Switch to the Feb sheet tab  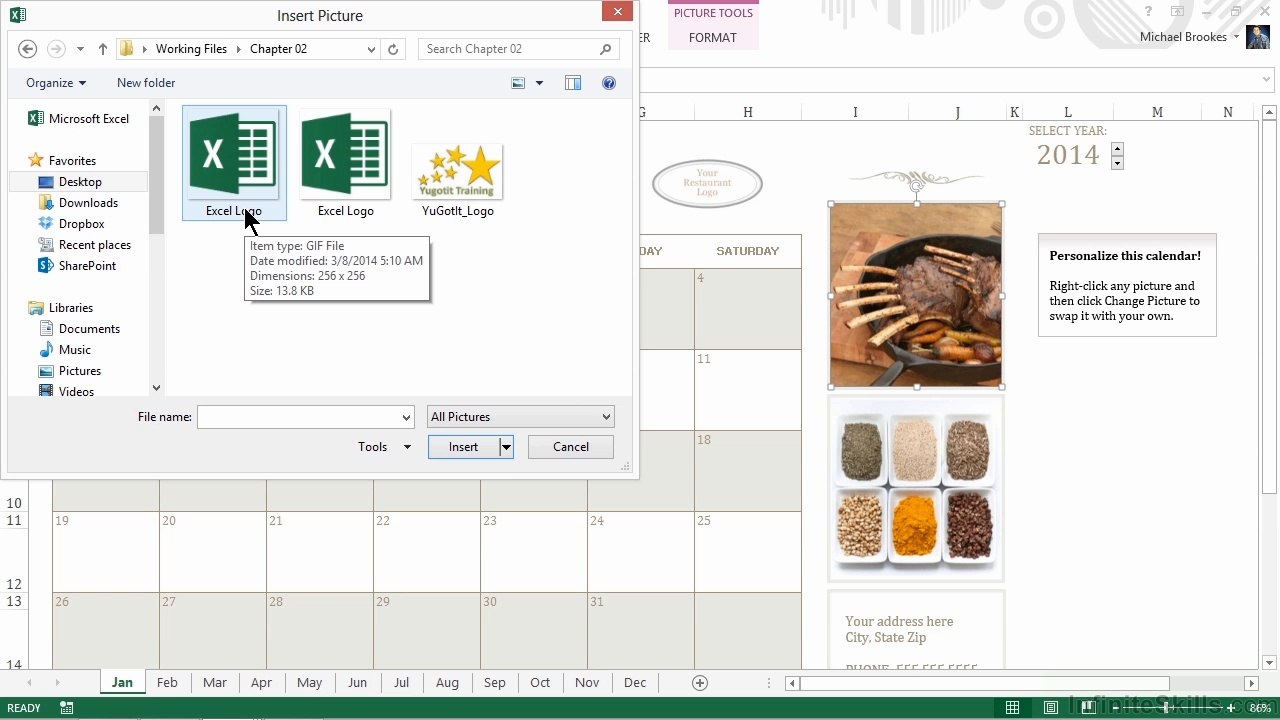click(167, 683)
